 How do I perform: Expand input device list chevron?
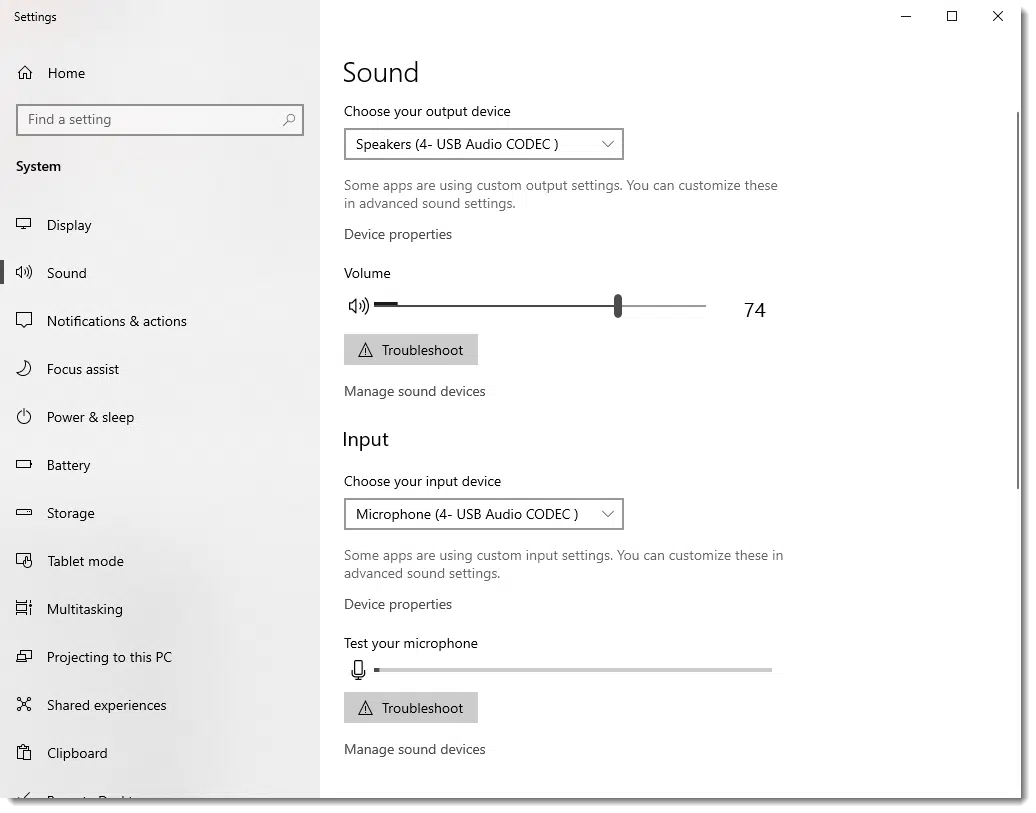point(608,514)
